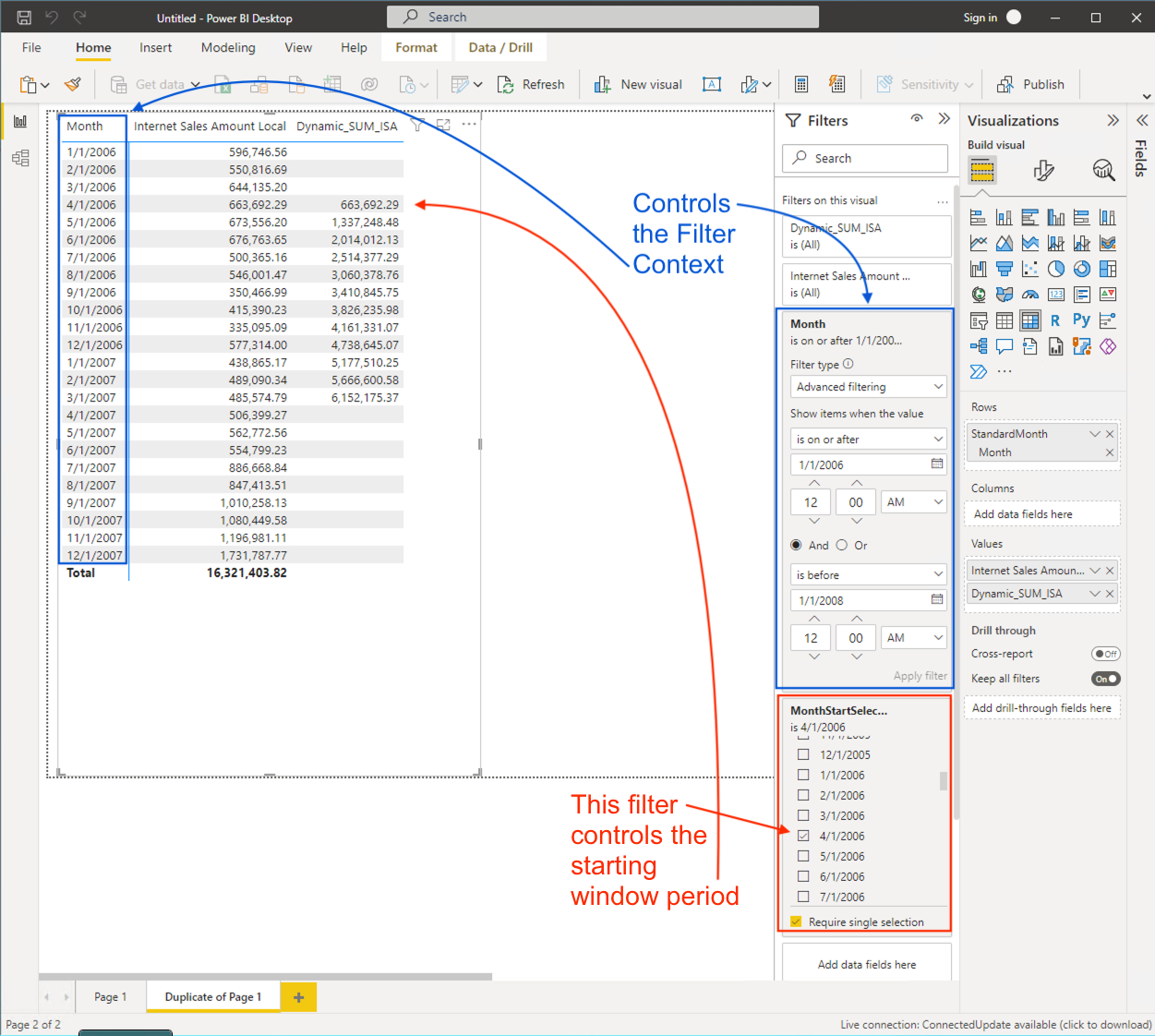Viewport: 1155px width, 1036px height.
Task: Check the 5/1/2006 checkbox
Action: coord(803,856)
